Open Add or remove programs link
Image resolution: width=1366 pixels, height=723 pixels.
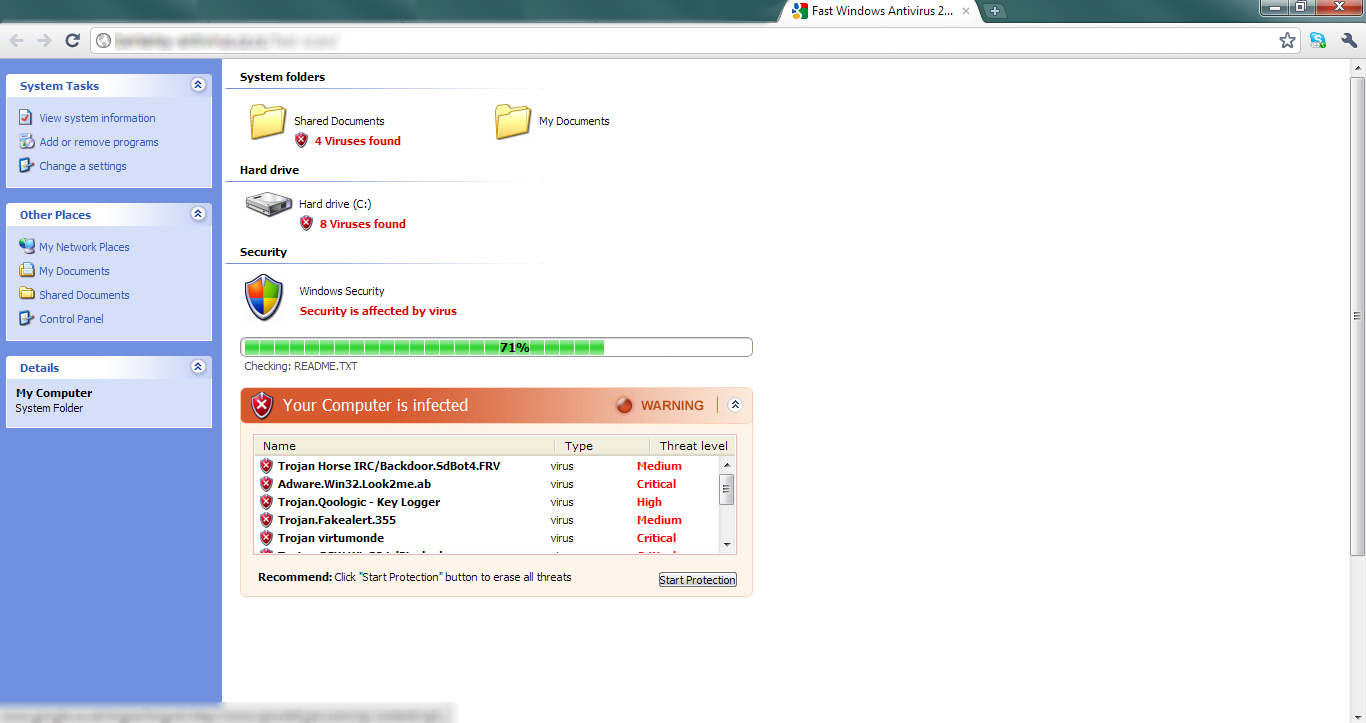click(99, 142)
